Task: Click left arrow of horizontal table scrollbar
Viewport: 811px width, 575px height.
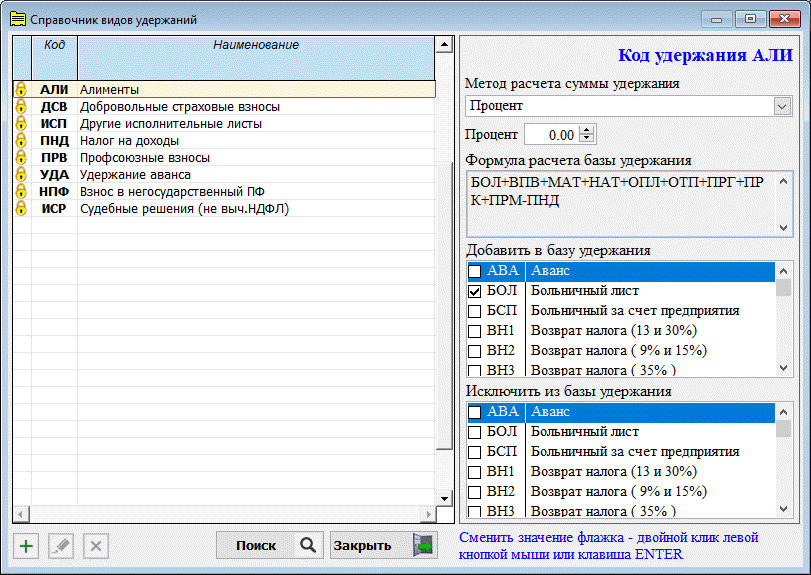Action: [21, 515]
